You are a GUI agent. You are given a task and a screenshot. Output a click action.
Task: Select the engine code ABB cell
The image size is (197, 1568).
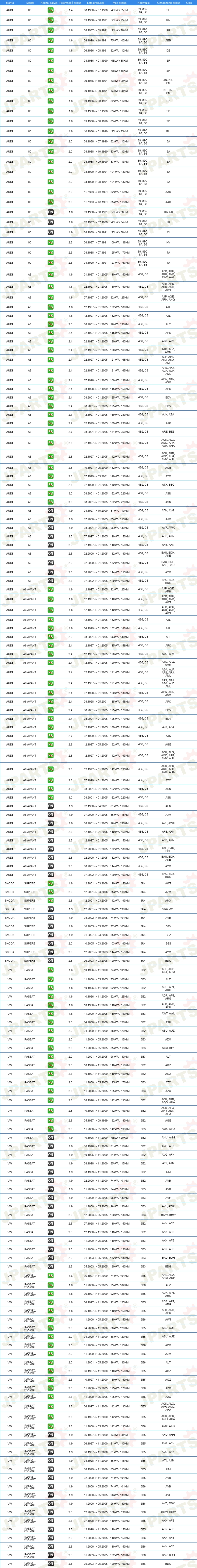[x=169, y=41]
